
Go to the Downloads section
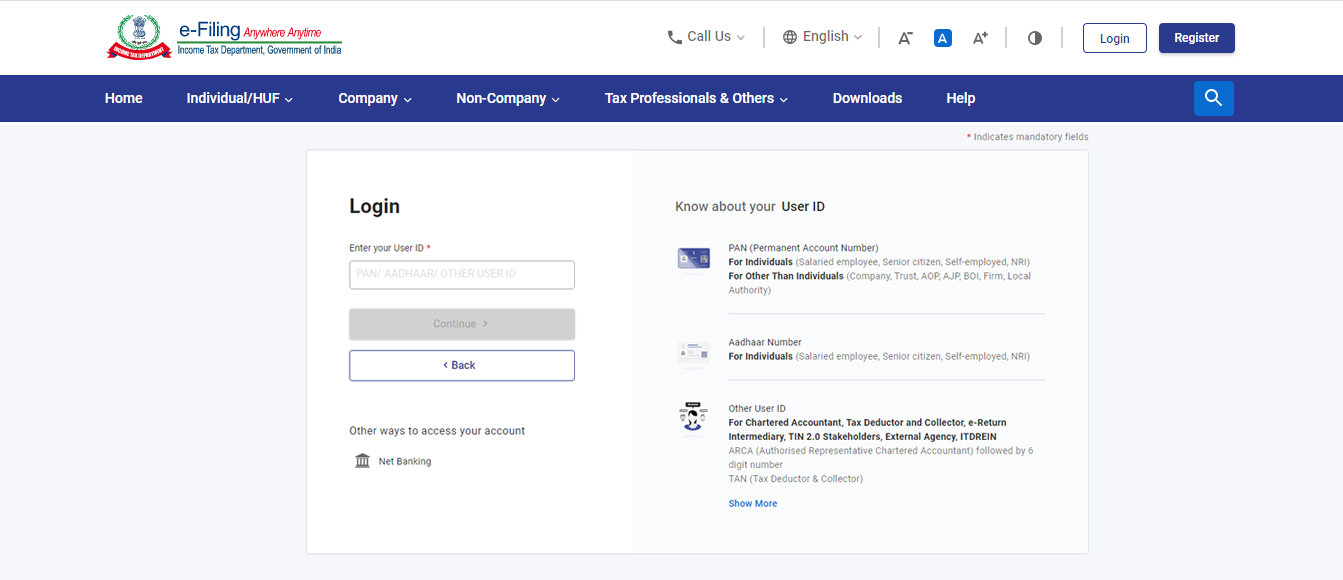pos(867,98)
